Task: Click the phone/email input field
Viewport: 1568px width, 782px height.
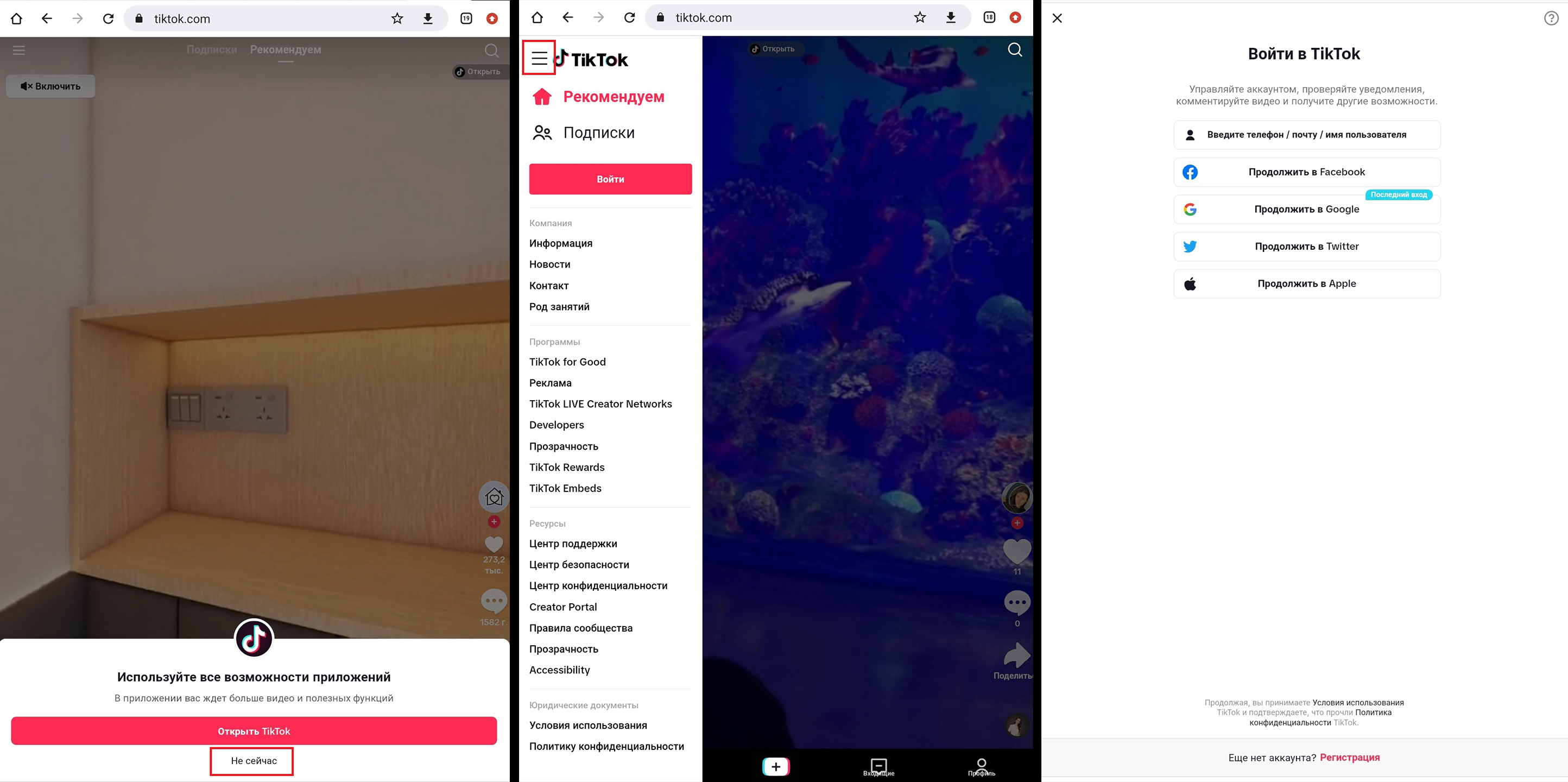Action: (1304, 134)
